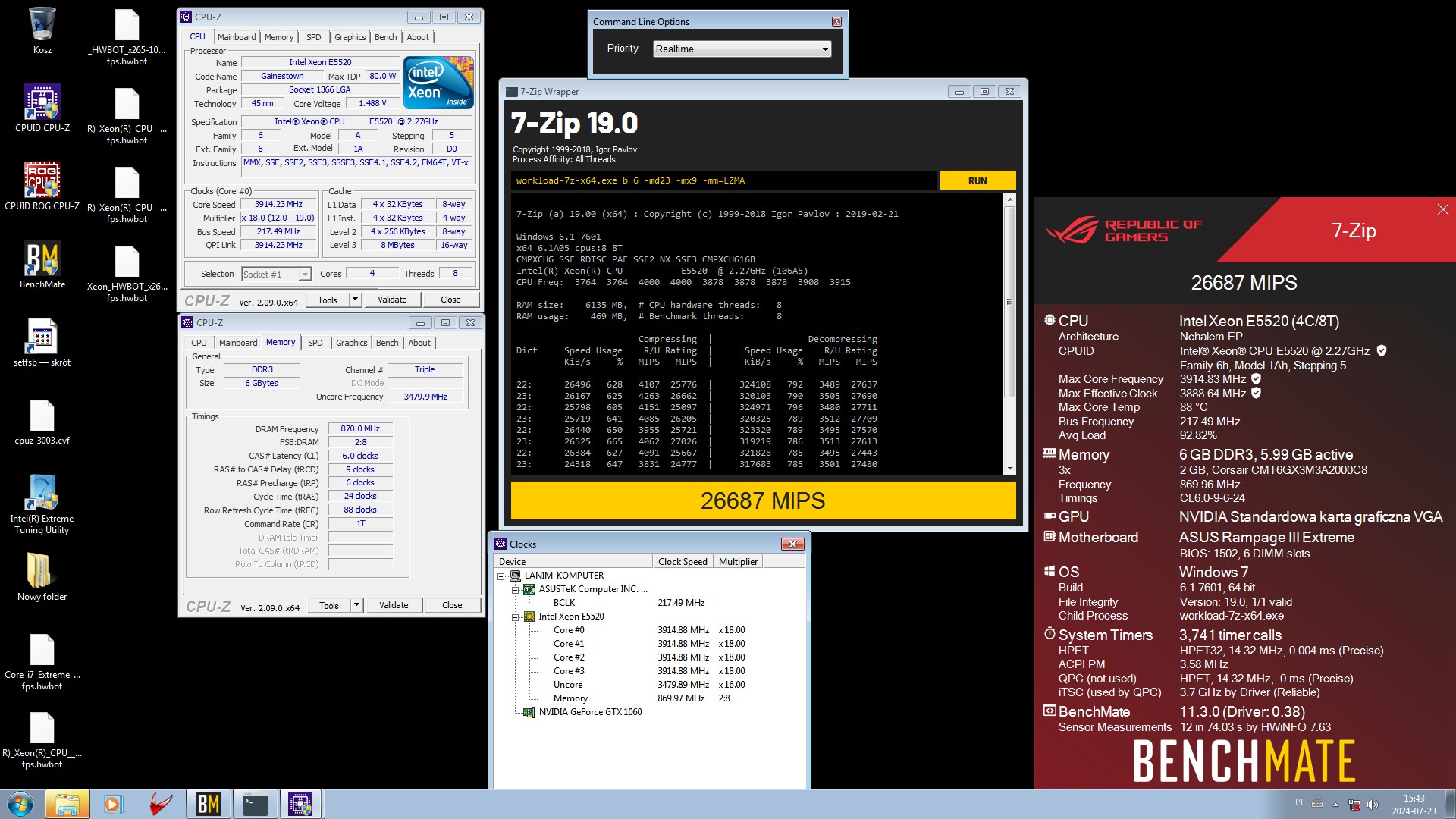Click the NVIDIA GeForce GTX 1060 device icon

pyautogui.click(x=529, y=712)
